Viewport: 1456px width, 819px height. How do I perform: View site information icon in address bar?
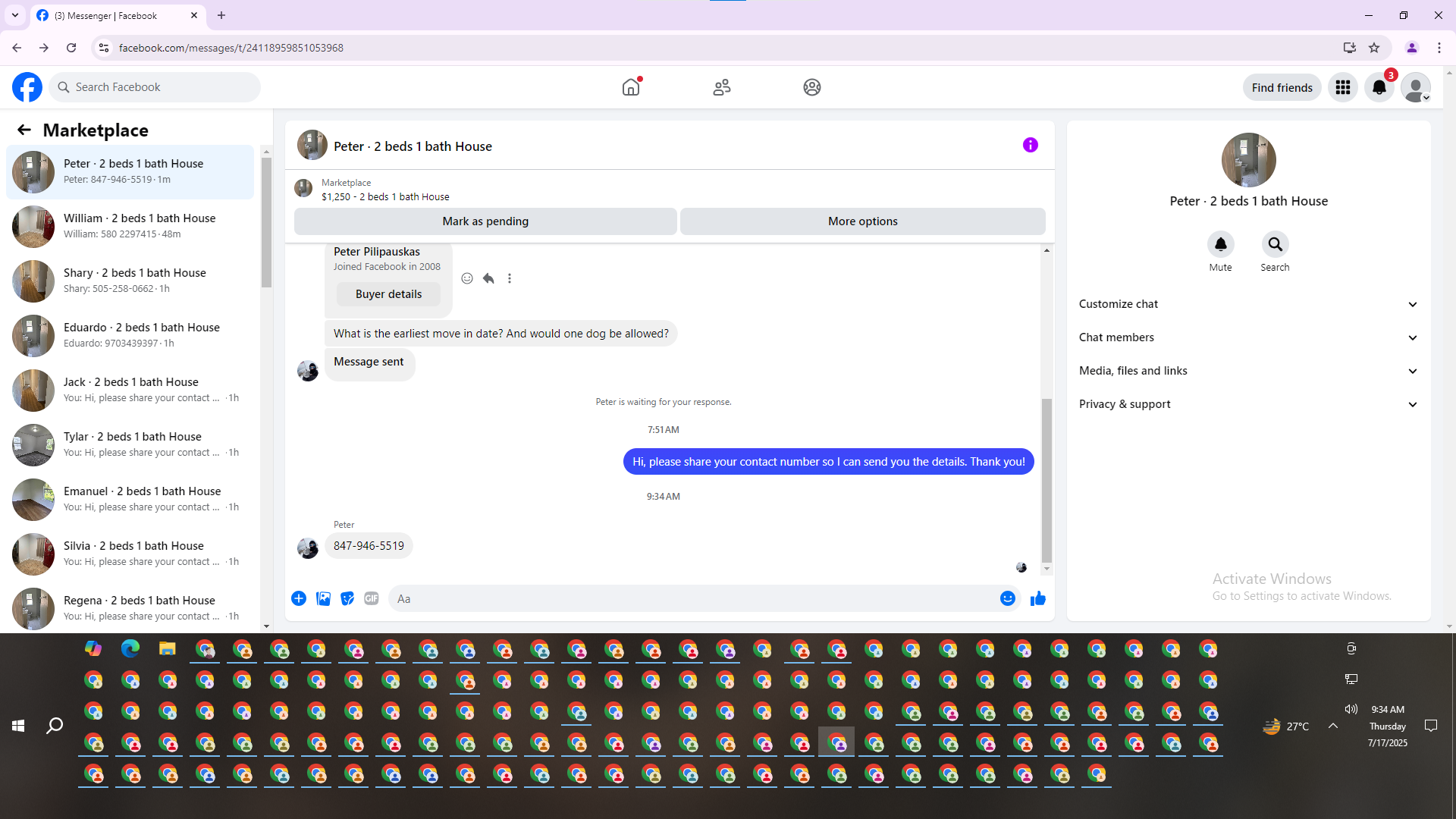click(x=104, y=48)
